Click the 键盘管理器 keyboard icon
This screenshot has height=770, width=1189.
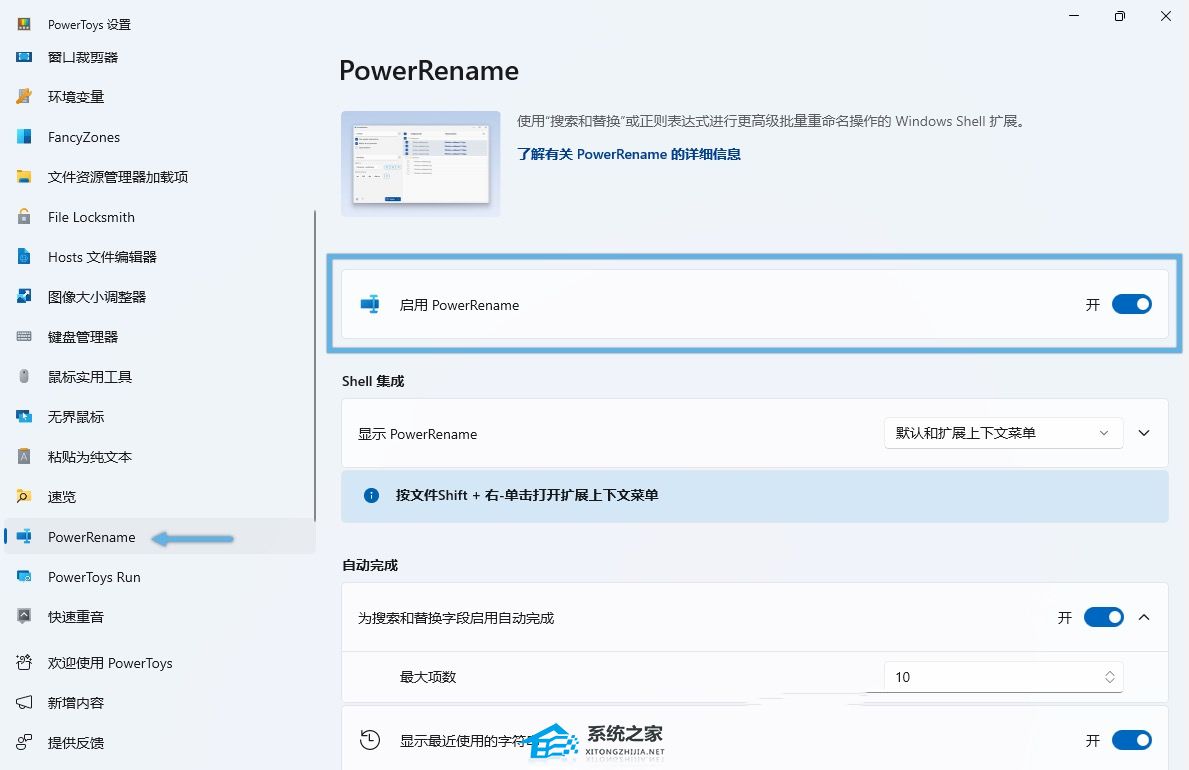[24, 336]
